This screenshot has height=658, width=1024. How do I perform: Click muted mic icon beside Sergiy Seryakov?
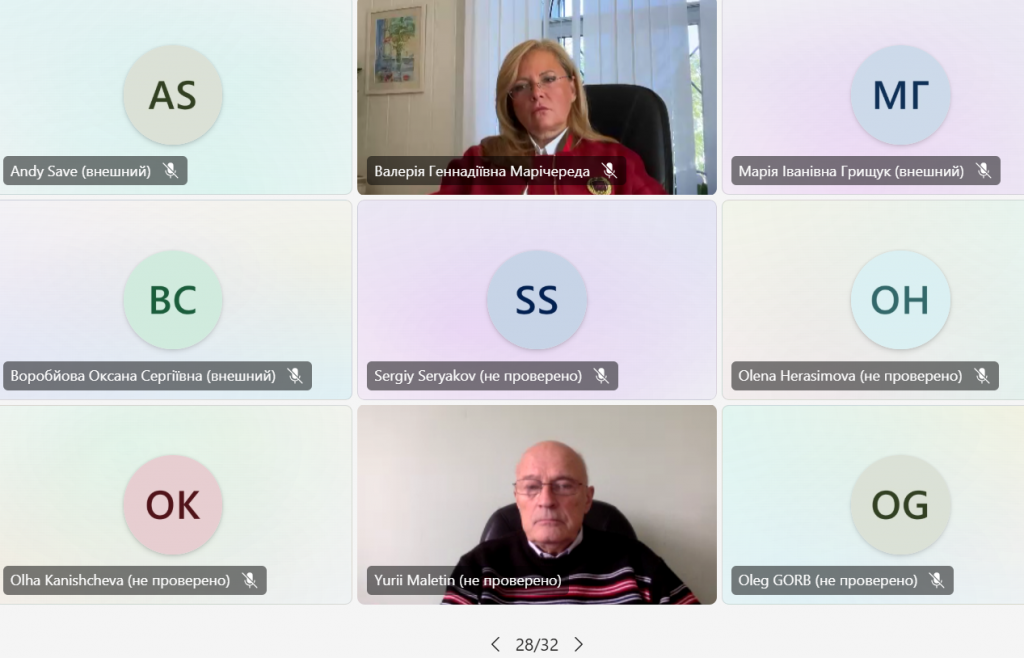point(601,376)
